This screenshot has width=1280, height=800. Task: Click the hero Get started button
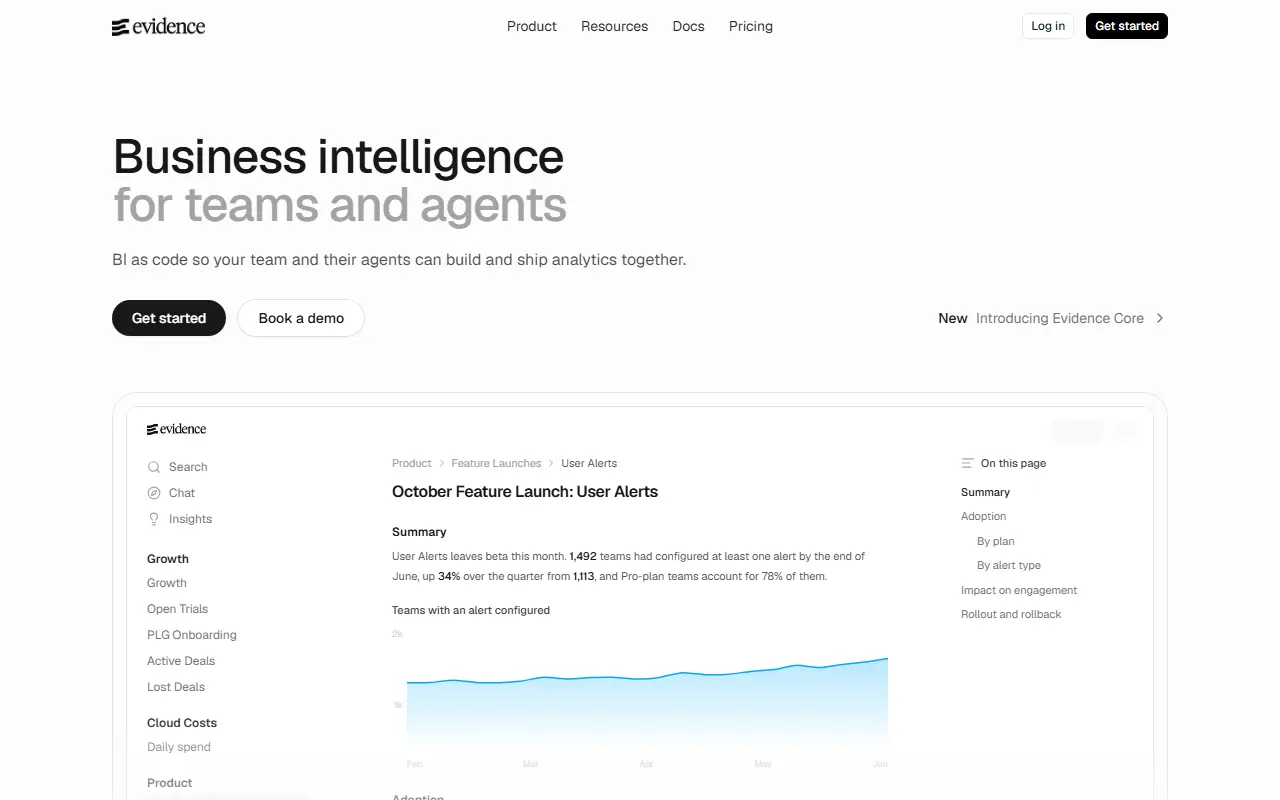point(169,318)
